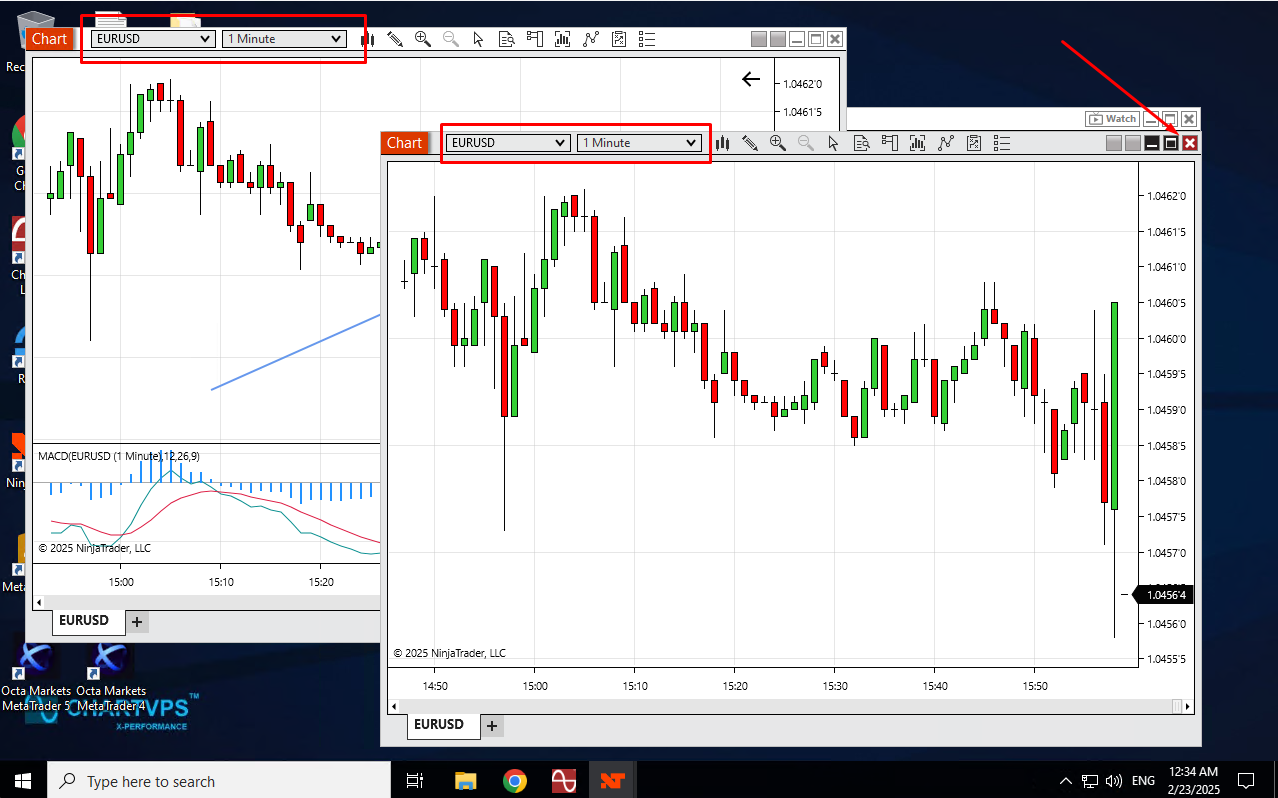
Task: Click bar type candlestick icon in back chart
Action: 367,39
